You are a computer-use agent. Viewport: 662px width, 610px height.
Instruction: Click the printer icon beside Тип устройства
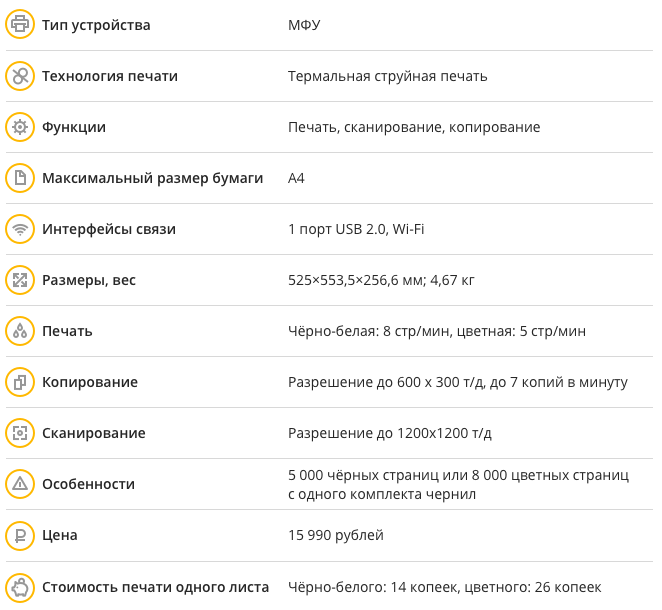(x=19, y=25)
